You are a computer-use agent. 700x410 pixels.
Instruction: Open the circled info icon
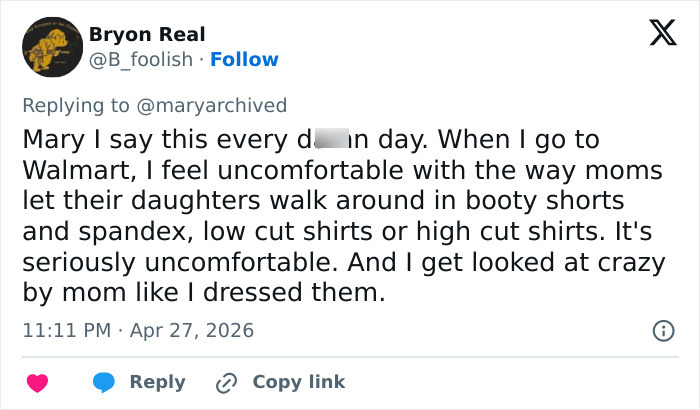[662, 331]
